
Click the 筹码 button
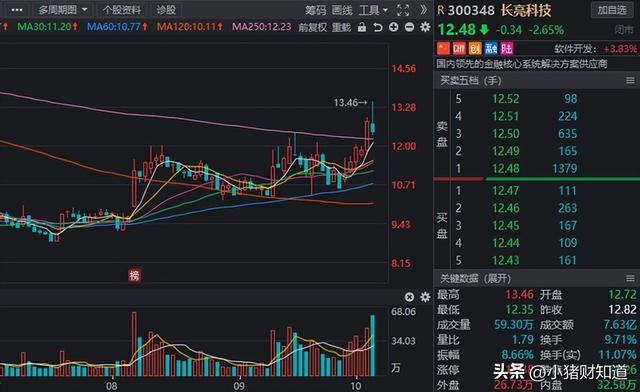(316, 10)
